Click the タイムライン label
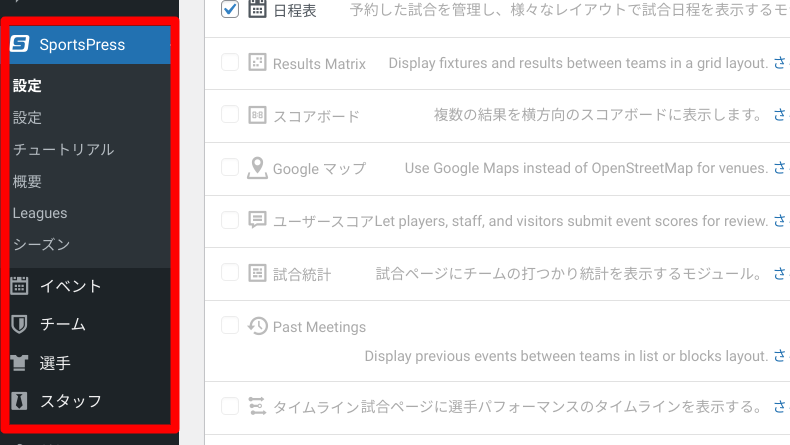The width and height of the screenshot is (790, 445). (316, 407)
